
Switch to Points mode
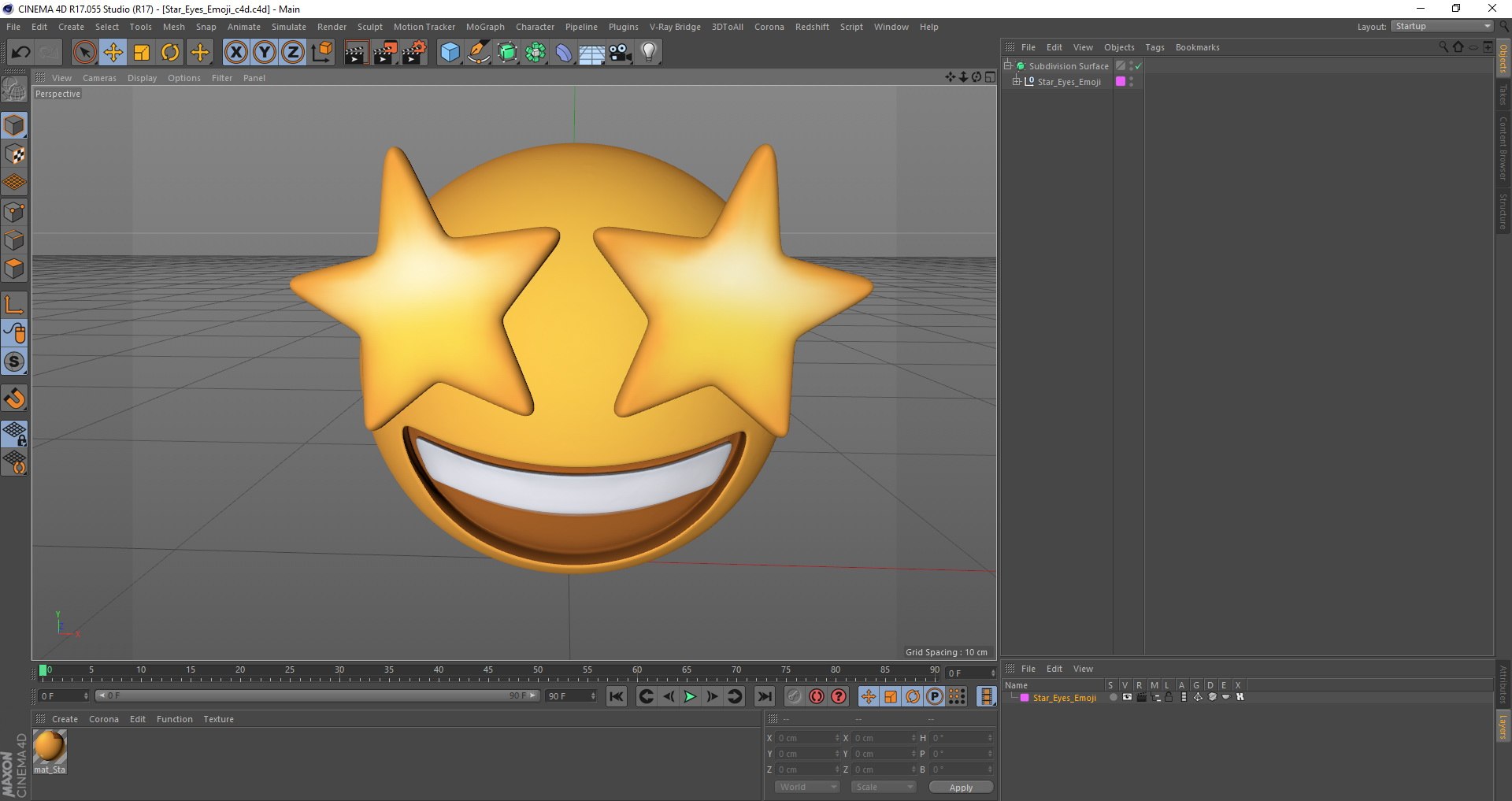[x=14, y=212]
